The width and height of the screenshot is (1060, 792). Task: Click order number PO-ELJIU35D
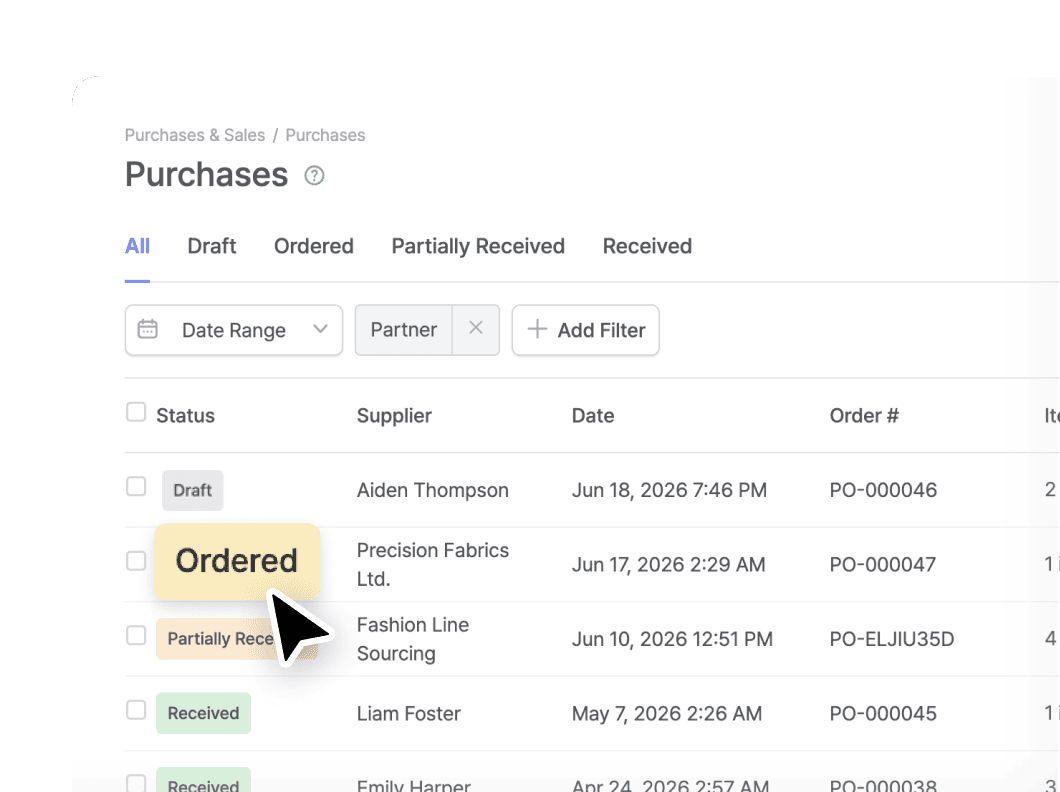click(x=892, y=639)
